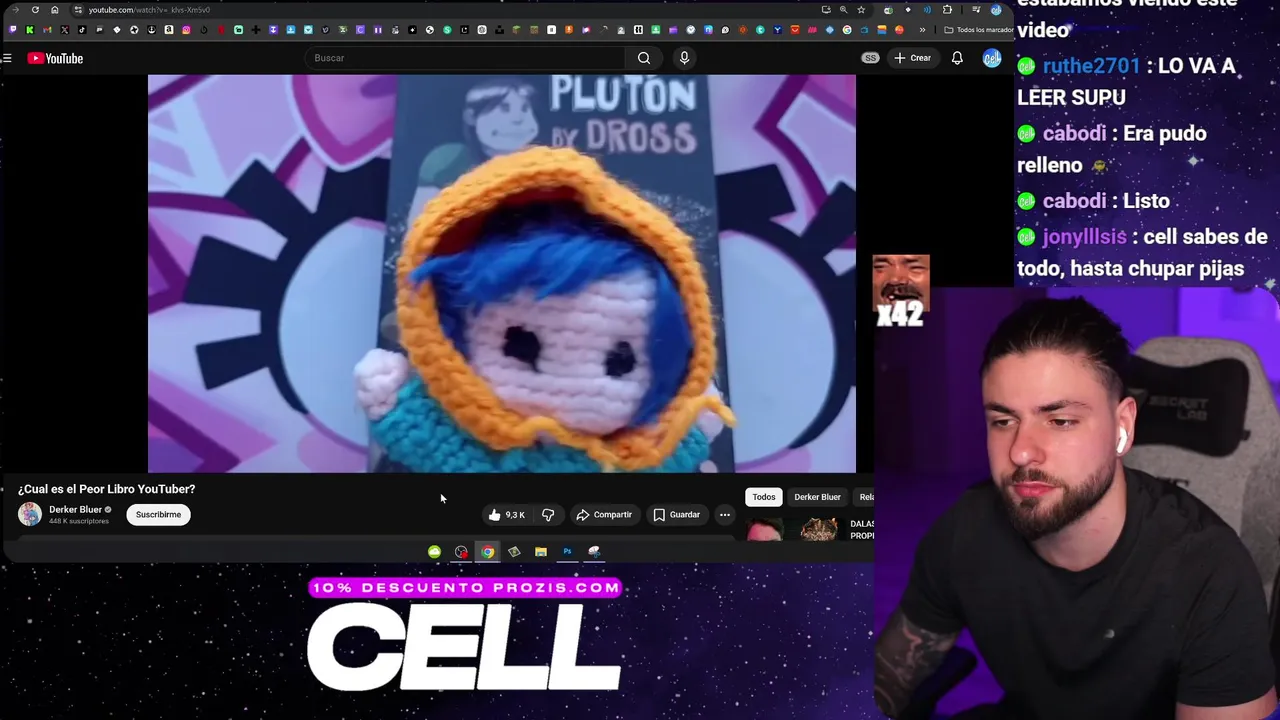The image size is (1280, 720).
Task: Click the 'Compartir' share button
Action: (604, 515)
